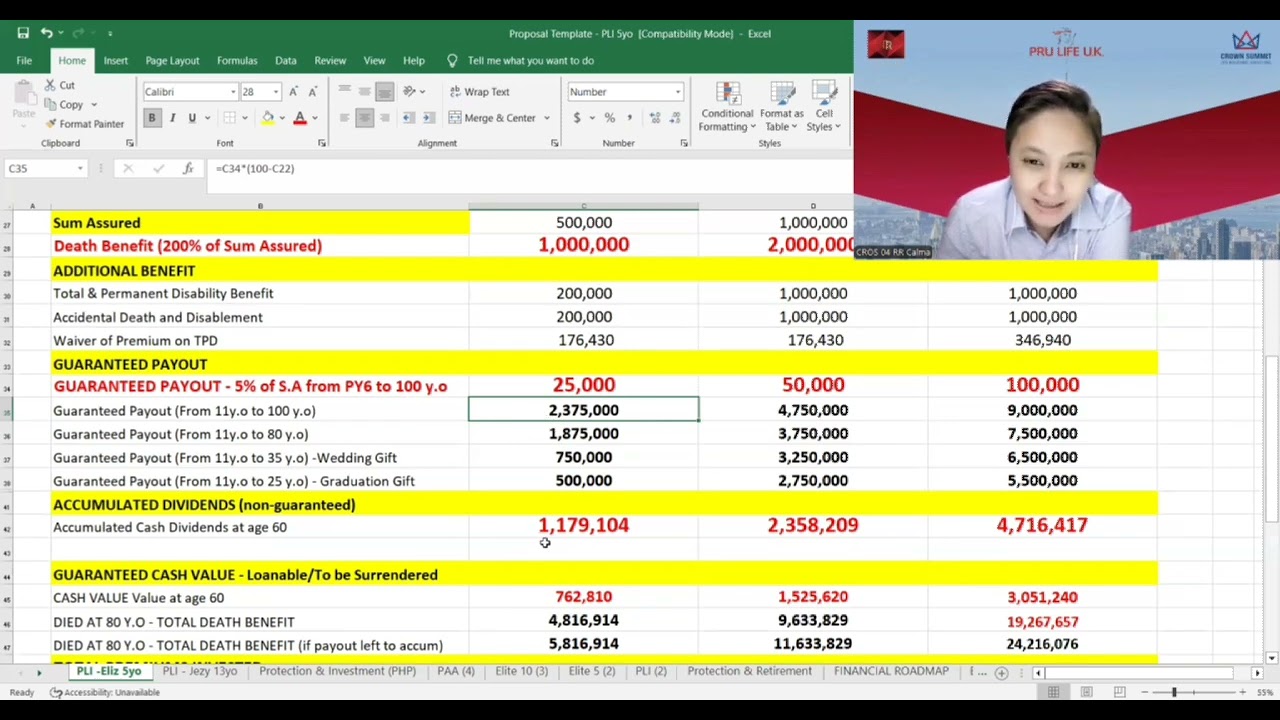Toggle underline formatting
The width and height of the screenshot is (1280, 720).
(192, 118)
